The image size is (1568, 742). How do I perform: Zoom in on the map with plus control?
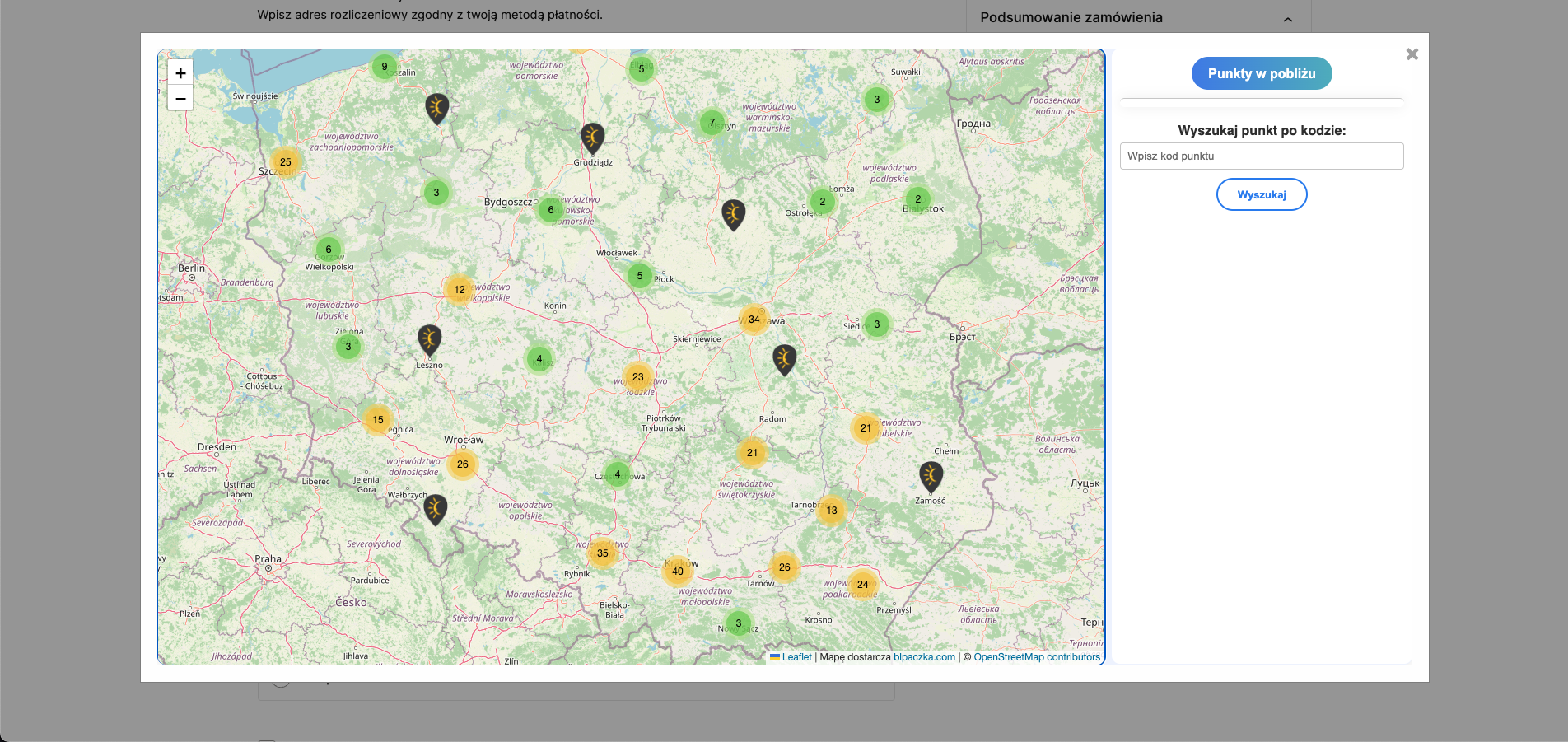pos(180,72)
